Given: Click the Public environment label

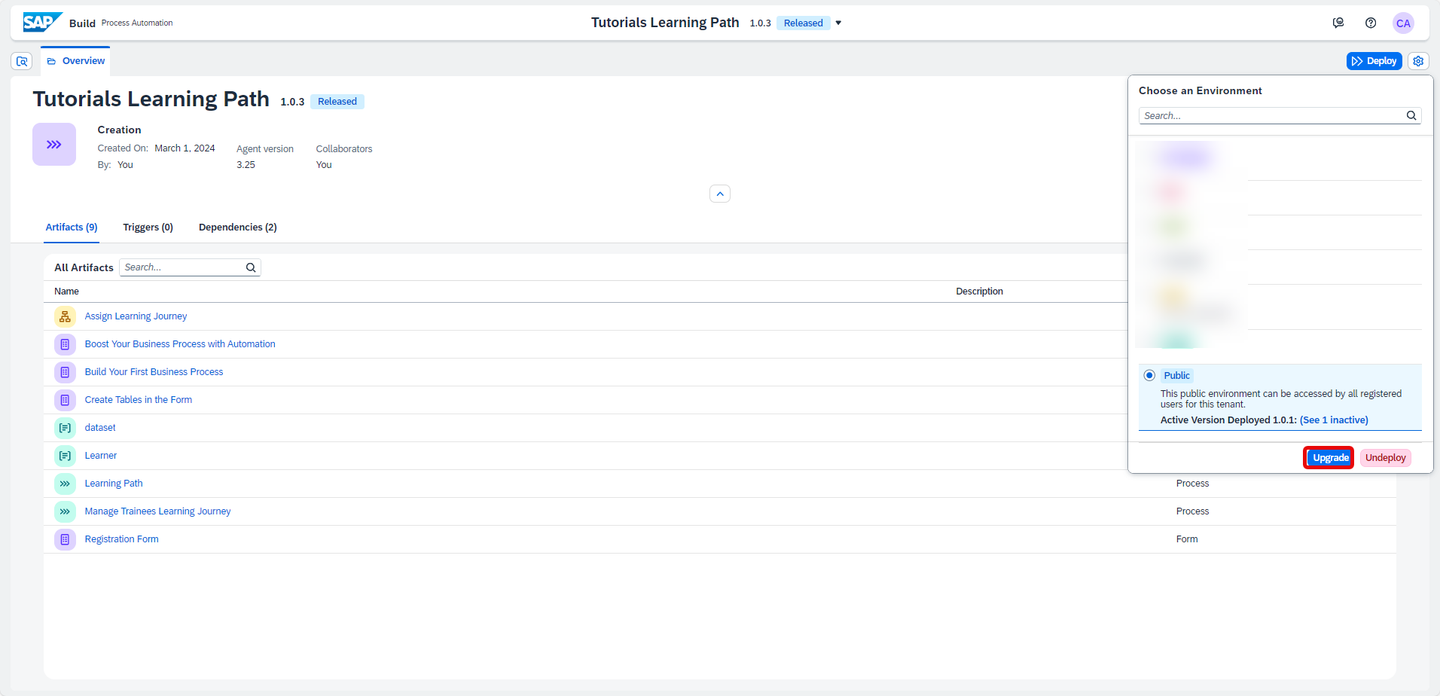Looking at the screenshot, I should click(1177, 376).
